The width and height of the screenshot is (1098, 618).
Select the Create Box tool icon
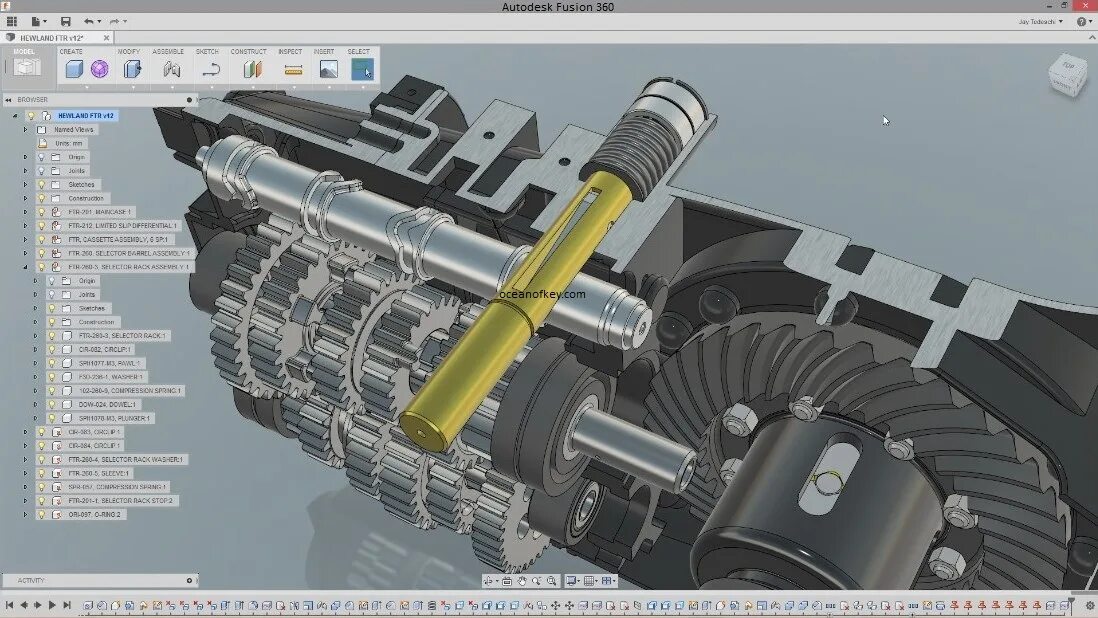(x=74, y=69)
